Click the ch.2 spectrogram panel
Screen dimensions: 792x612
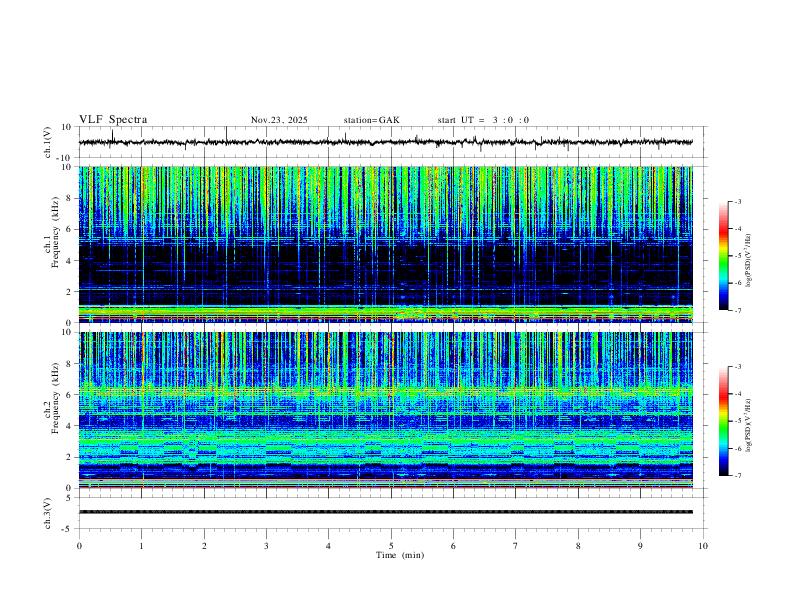[x=386, y=410]
